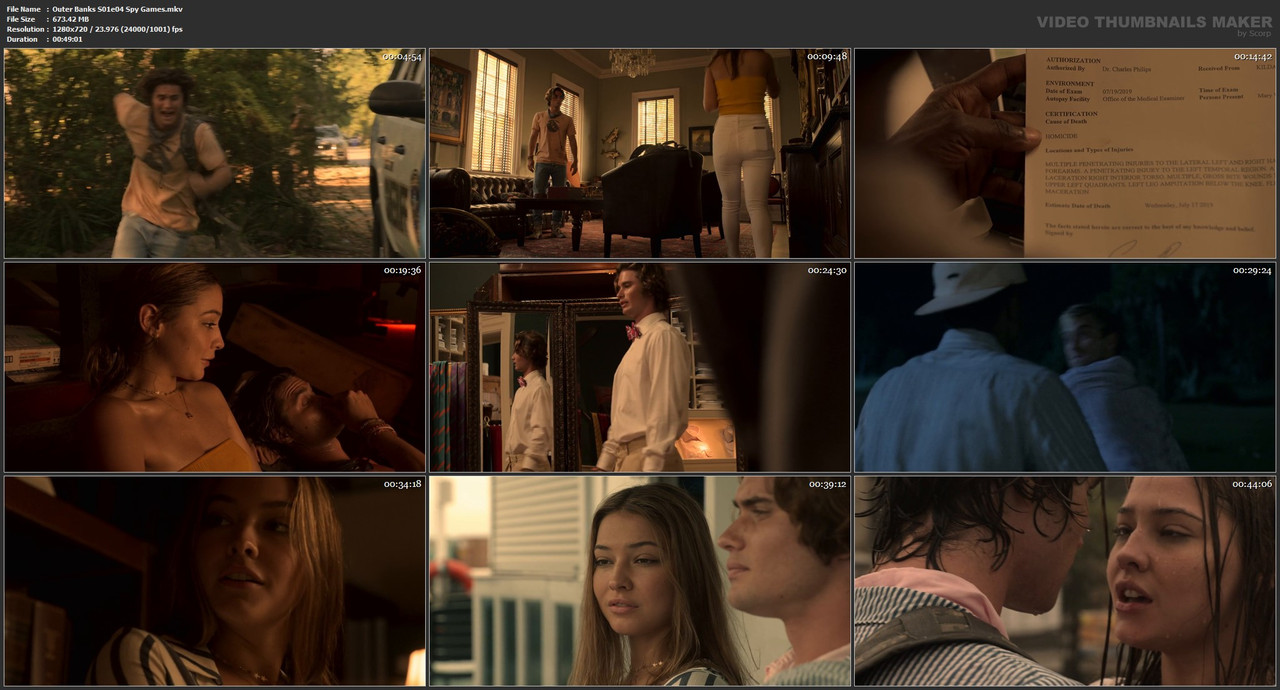Click the resolution value '1280x720 / 23.976 (24000/1001) fps'
The width and height of the screenshot is (1280, 690).
coord(118,29)
